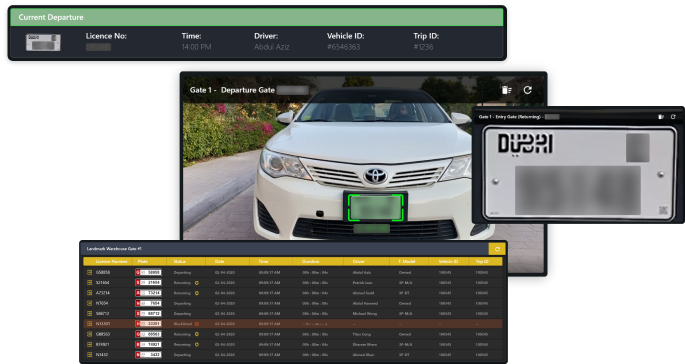
Task: Click the Blacklisted warning icon in highlighted row
Action: [197, 324]
